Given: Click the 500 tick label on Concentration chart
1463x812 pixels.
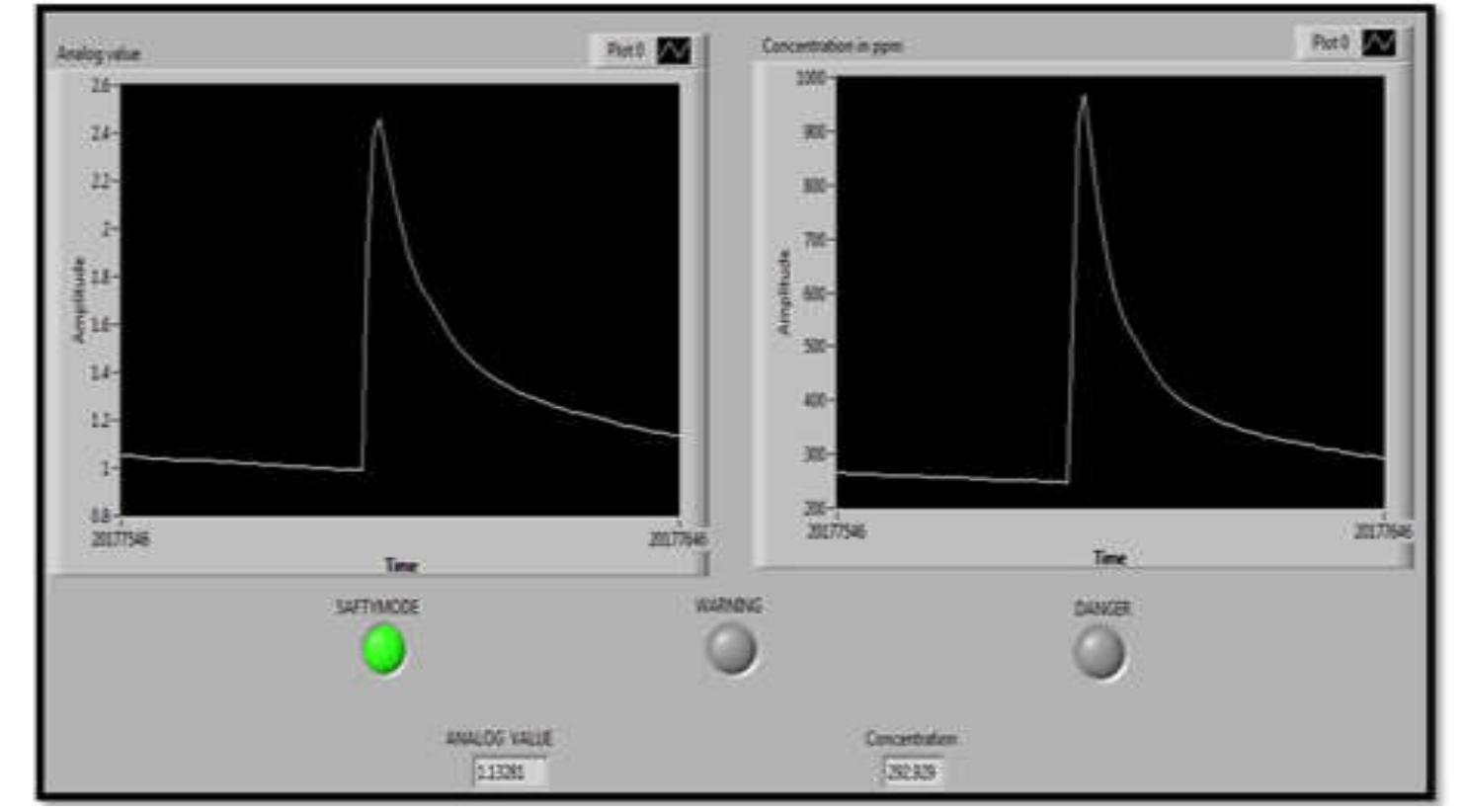Looking at the screenshot, I should (816, 347).
